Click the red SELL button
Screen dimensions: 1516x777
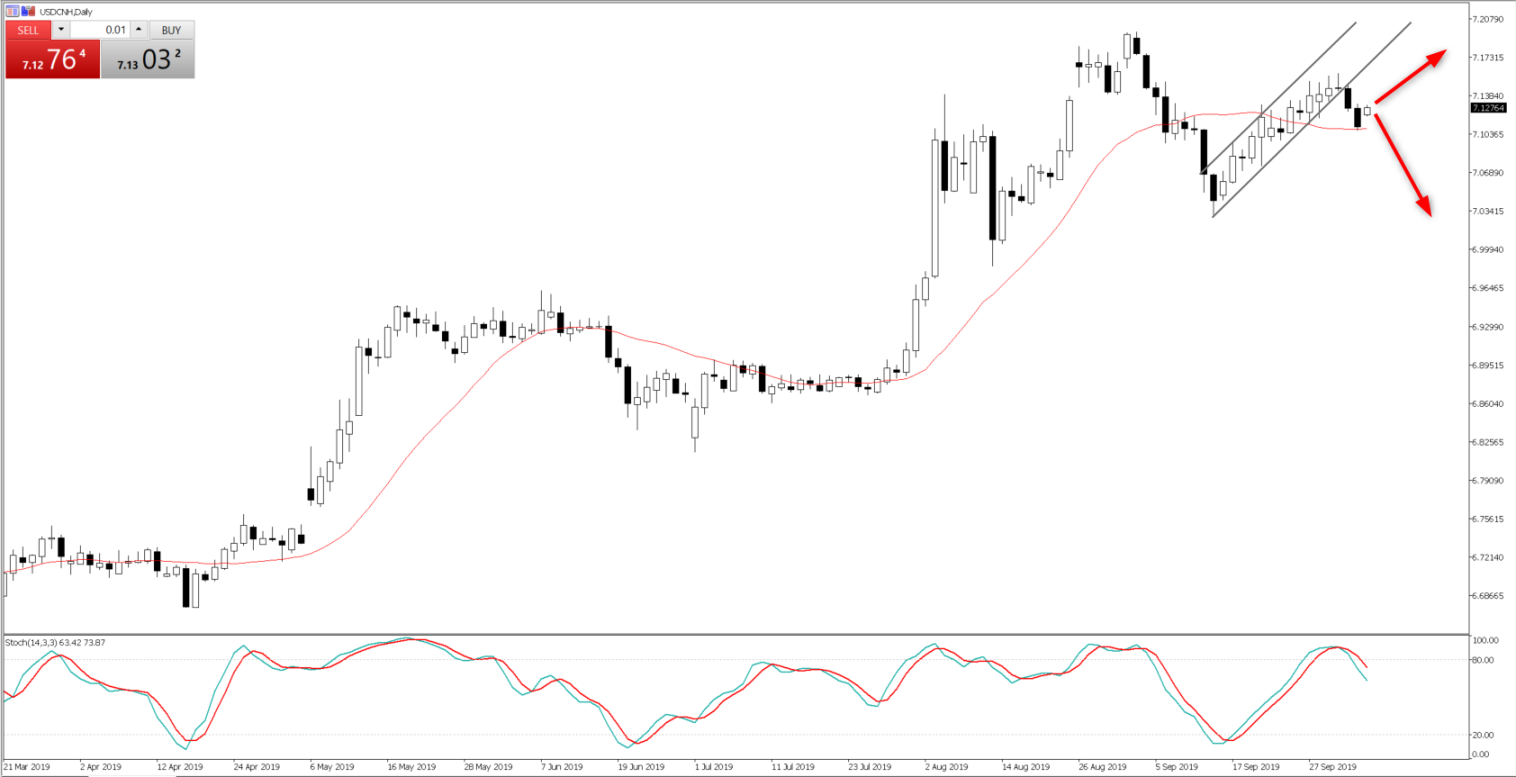coord(28,30)
